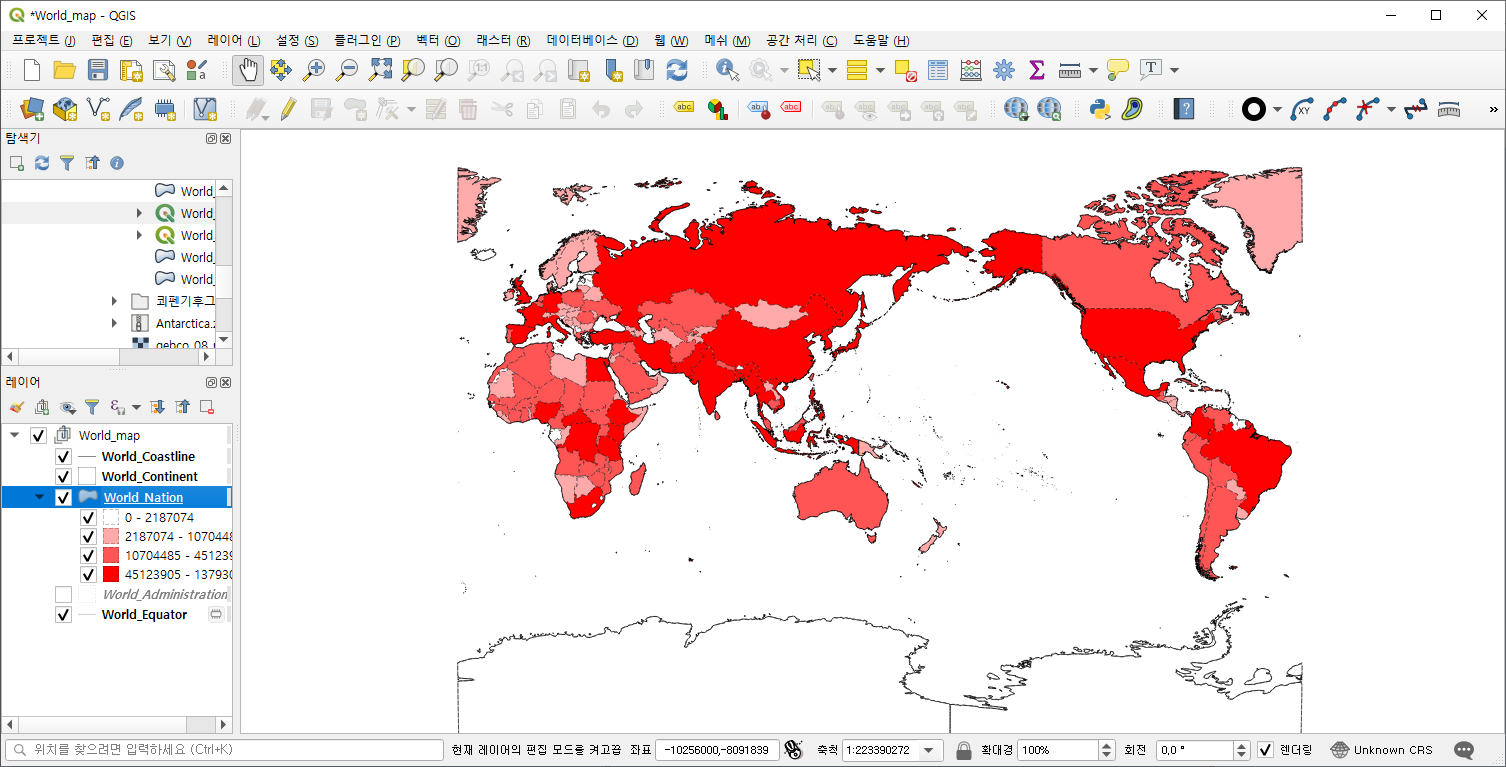Screen dimensions: 1506x767
Task: Click the New Project icon
Action: 32,70
